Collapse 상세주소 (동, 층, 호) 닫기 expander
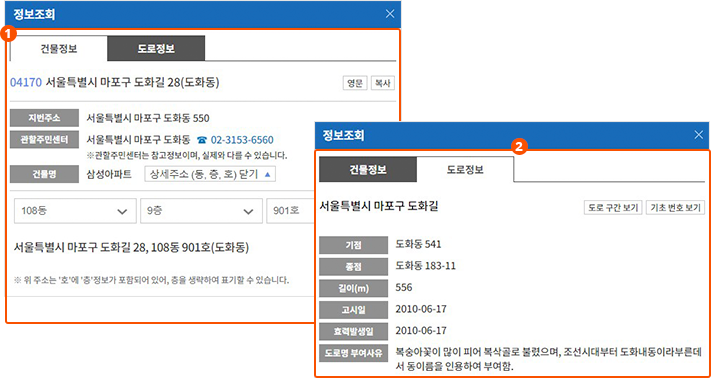This screenshot has height=378, width=711. (x=210, y=174)
